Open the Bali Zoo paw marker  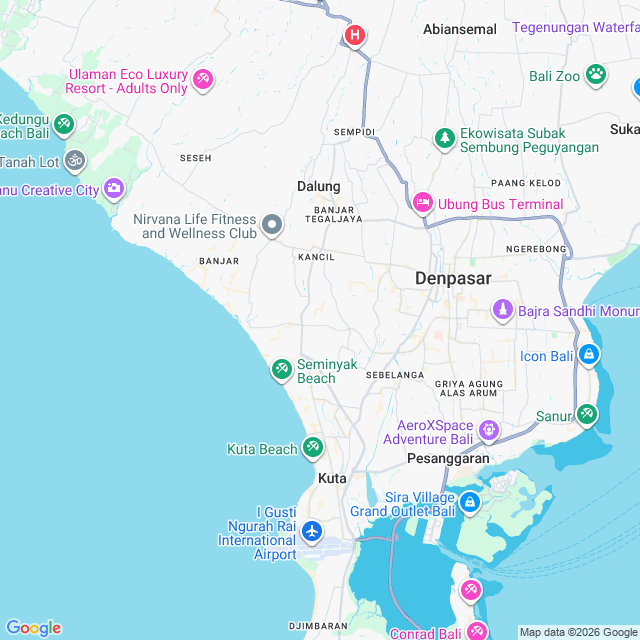pos(596,75)
